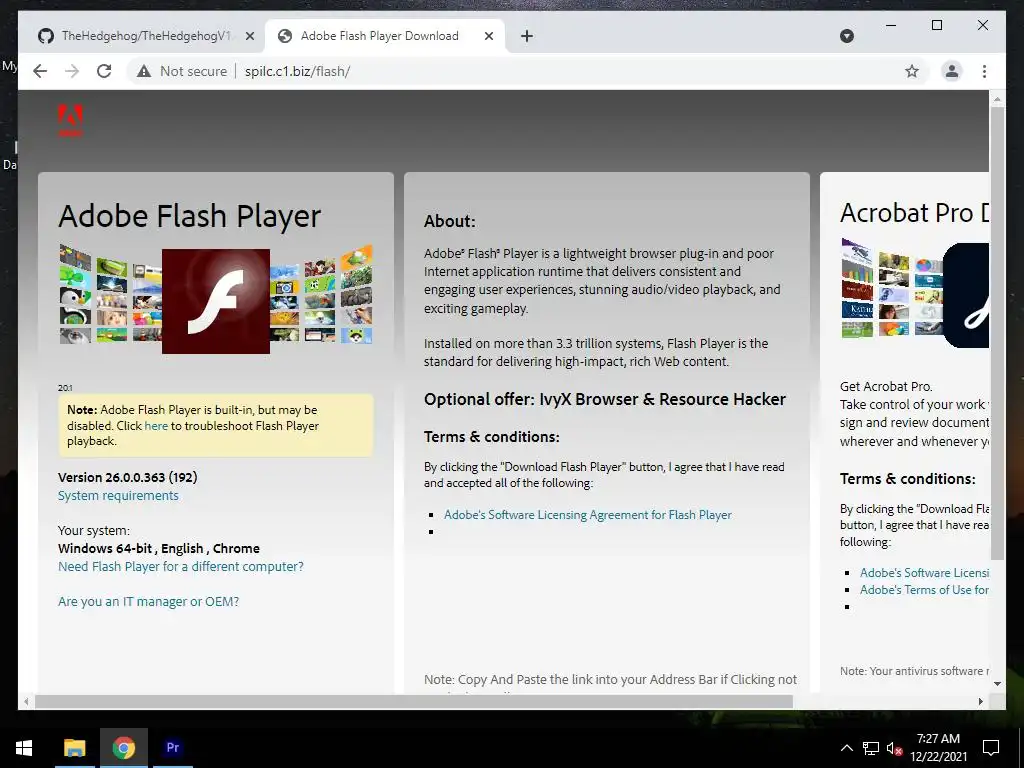Click the scroll left arrow

pos(26,701)
